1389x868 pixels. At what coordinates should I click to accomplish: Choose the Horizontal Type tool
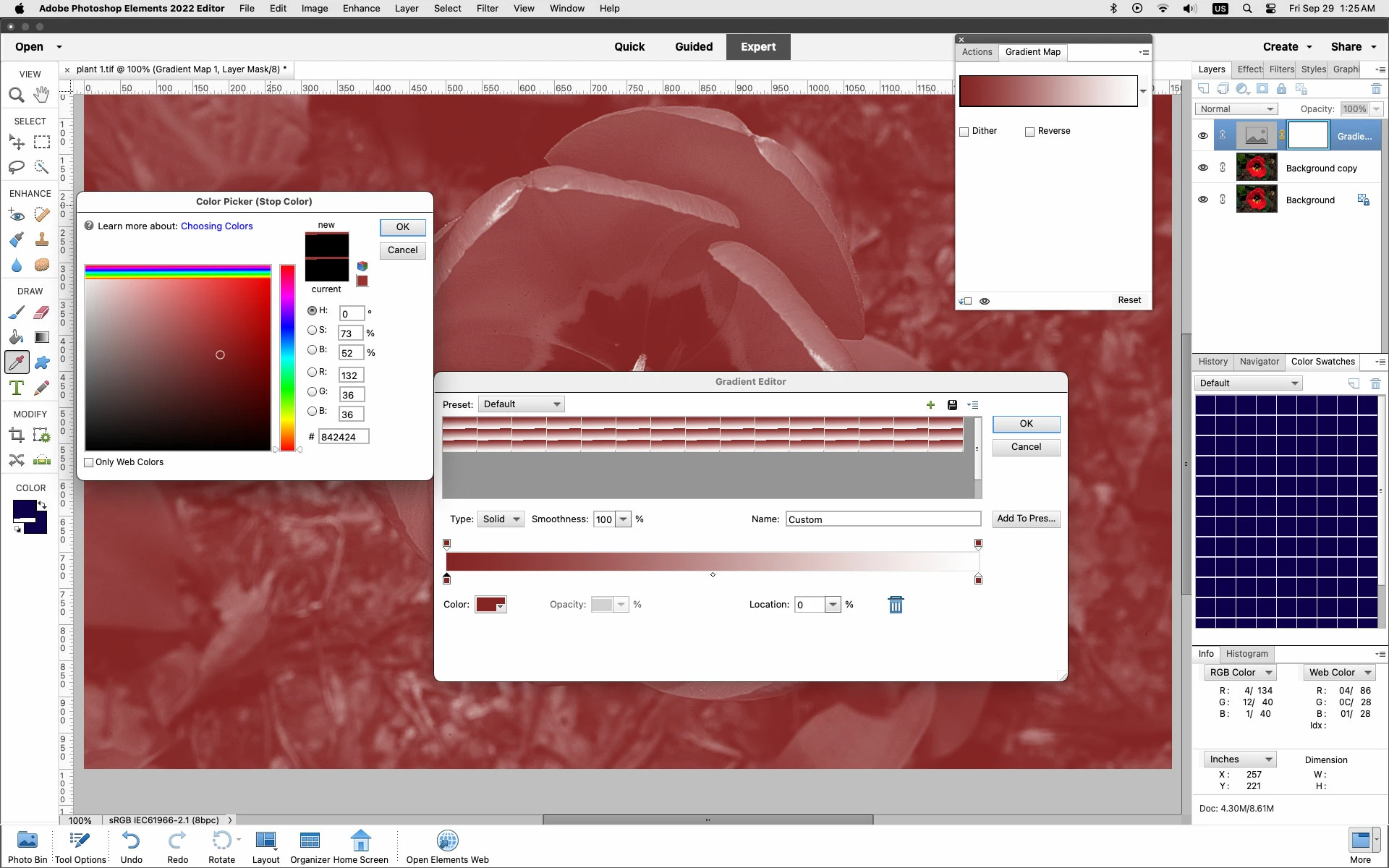point(17,388)
